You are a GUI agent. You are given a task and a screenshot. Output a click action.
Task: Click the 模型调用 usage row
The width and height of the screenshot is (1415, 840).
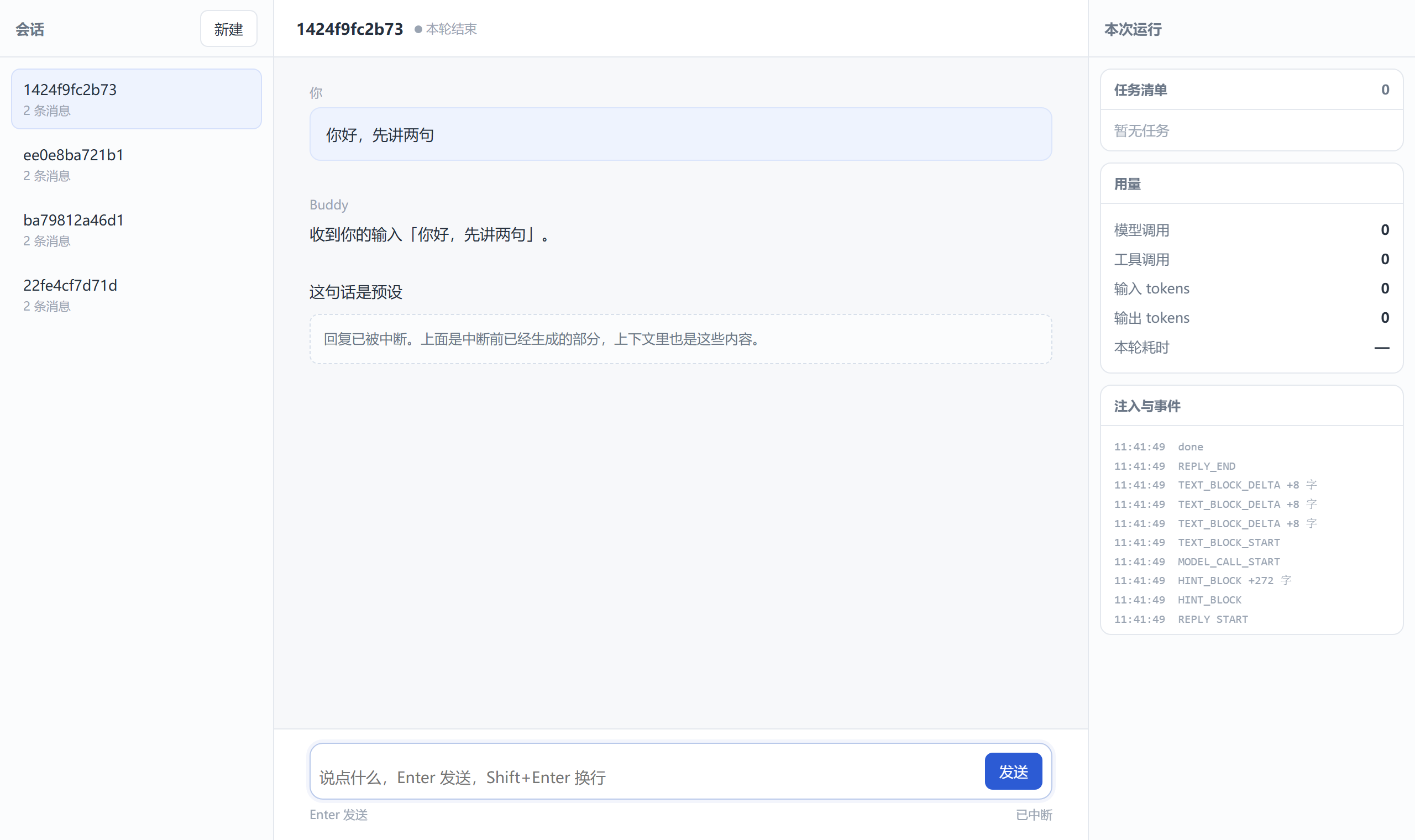pyautogui.click(x=1251, y=230)
